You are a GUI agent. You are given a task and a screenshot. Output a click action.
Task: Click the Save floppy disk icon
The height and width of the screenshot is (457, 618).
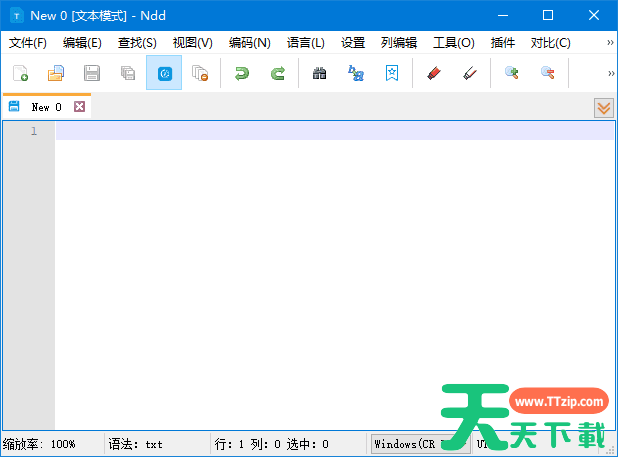[x=92, y=73]
